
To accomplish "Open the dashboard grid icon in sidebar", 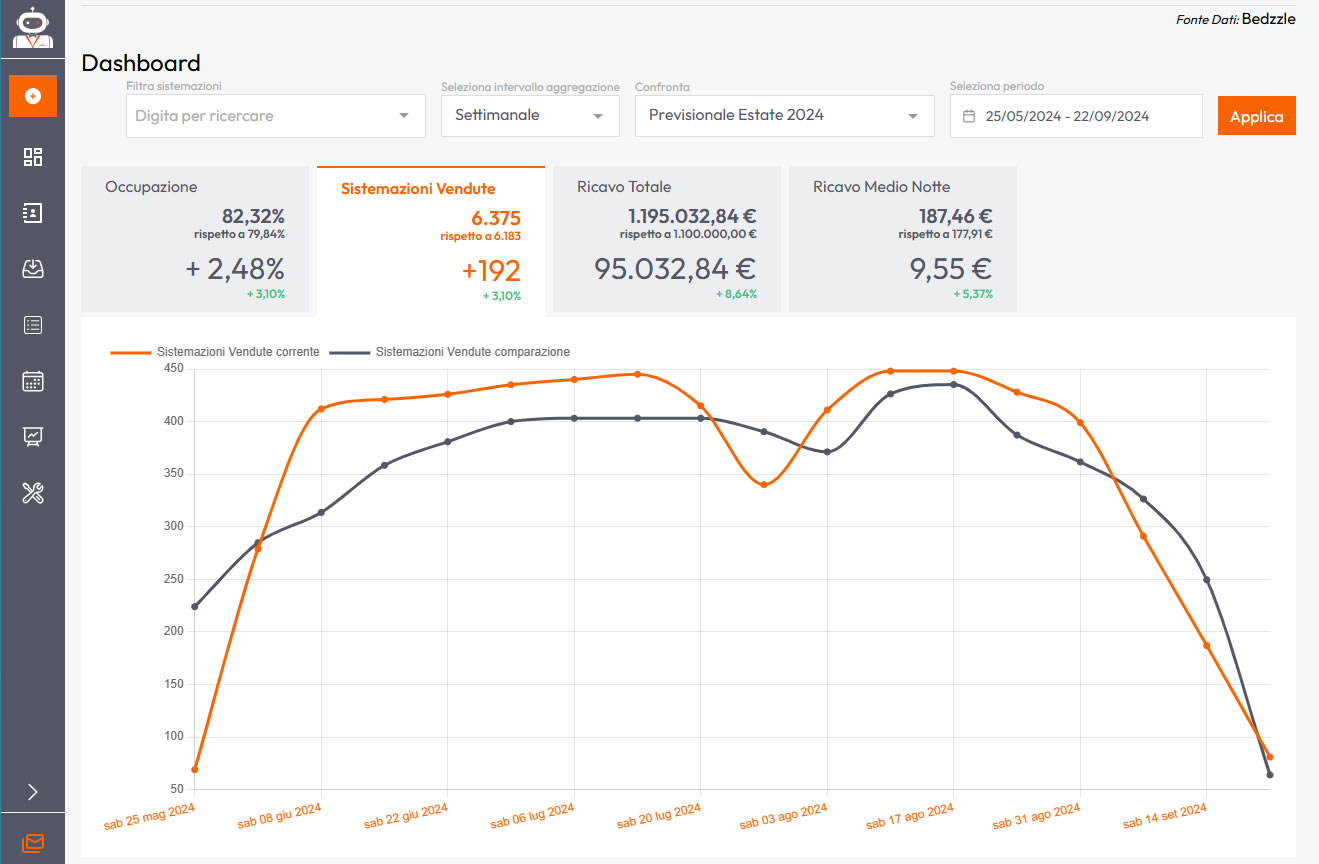I will pyautogui.click(x=33, y=157).
